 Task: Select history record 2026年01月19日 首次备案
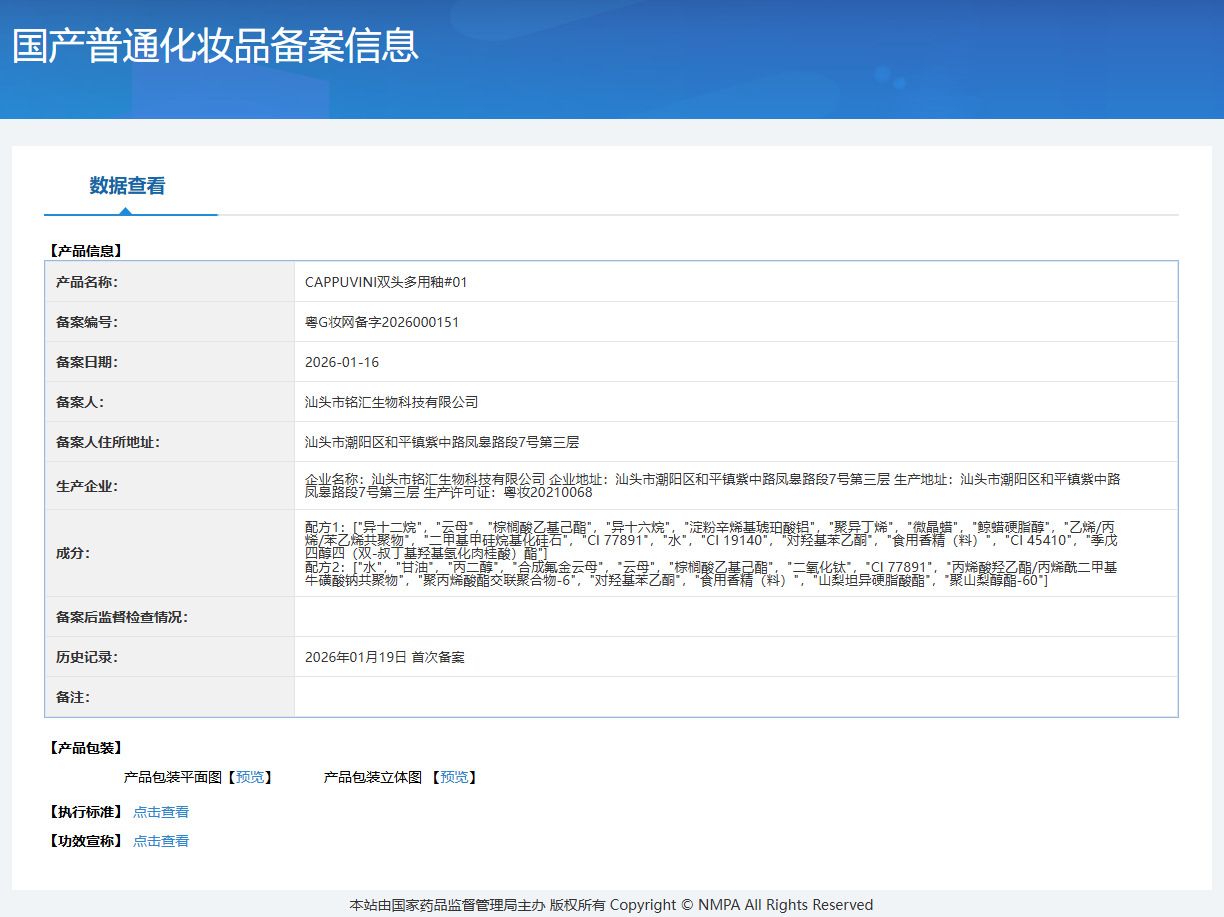point(385,657)
